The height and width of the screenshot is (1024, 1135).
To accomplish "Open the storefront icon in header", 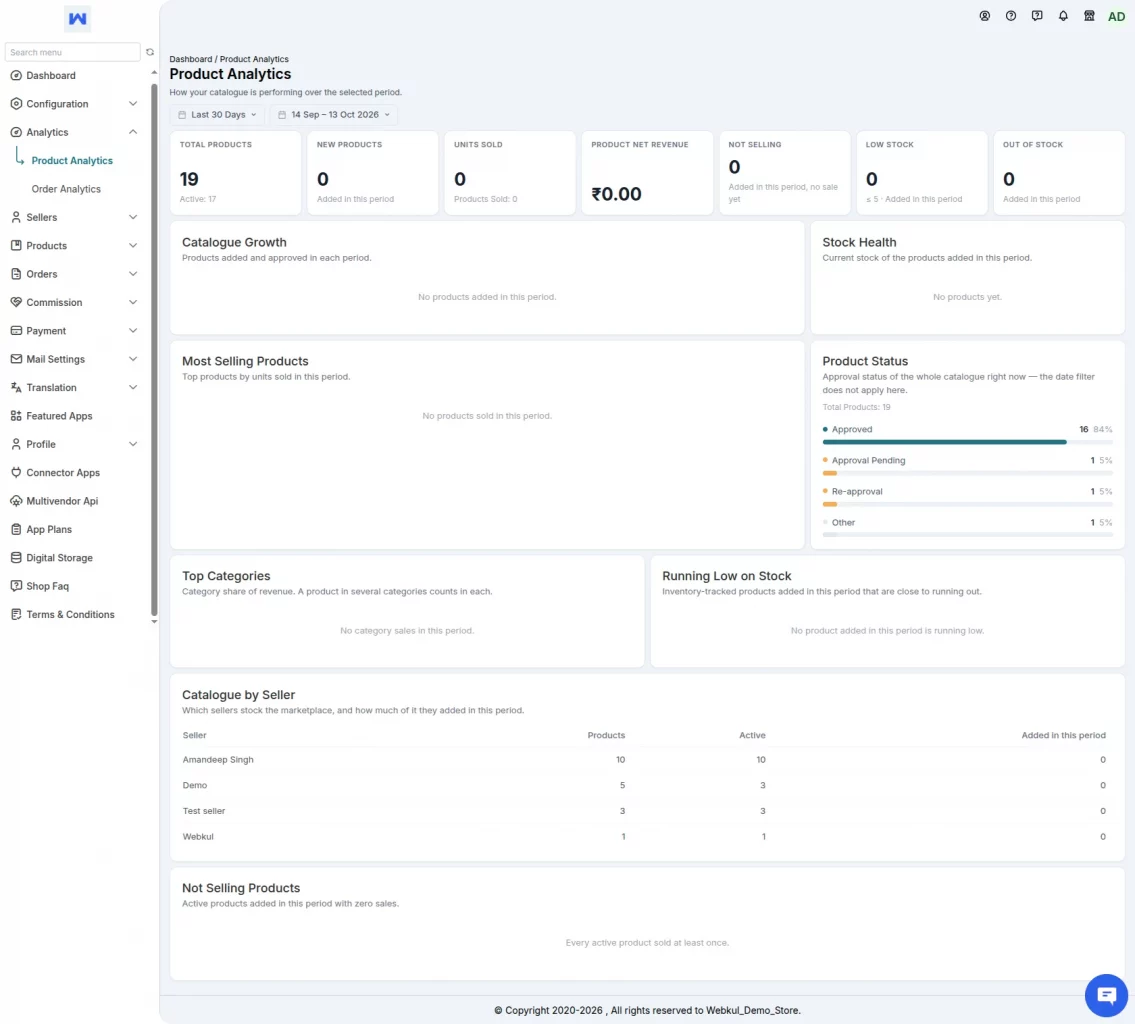I will coord(1089,16).
